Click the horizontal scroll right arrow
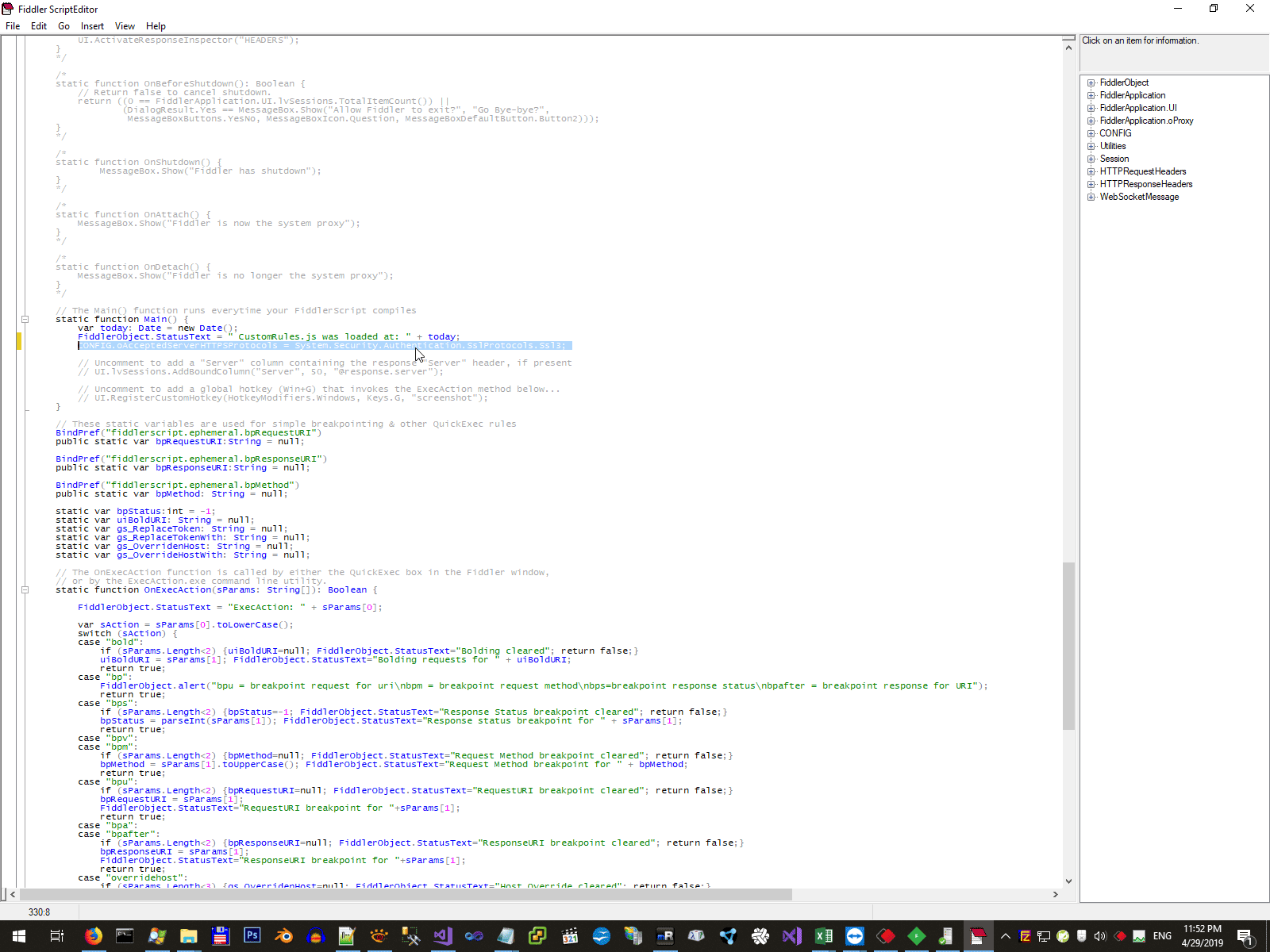 [x=1055, y=894]
